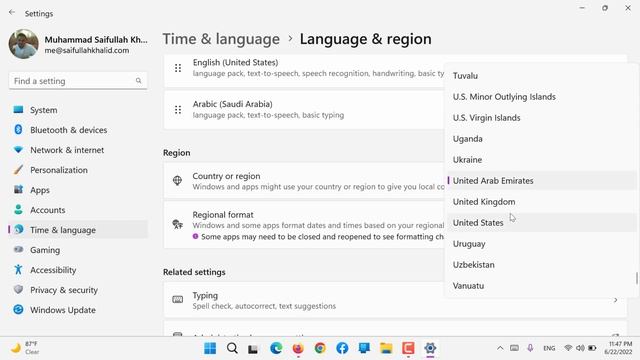
Task: Click the Time & language breadcrumb link
Action: pos(221,39)
